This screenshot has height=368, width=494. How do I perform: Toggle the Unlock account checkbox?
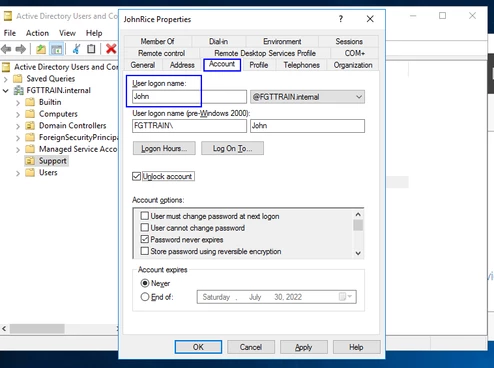pos(136,176)
